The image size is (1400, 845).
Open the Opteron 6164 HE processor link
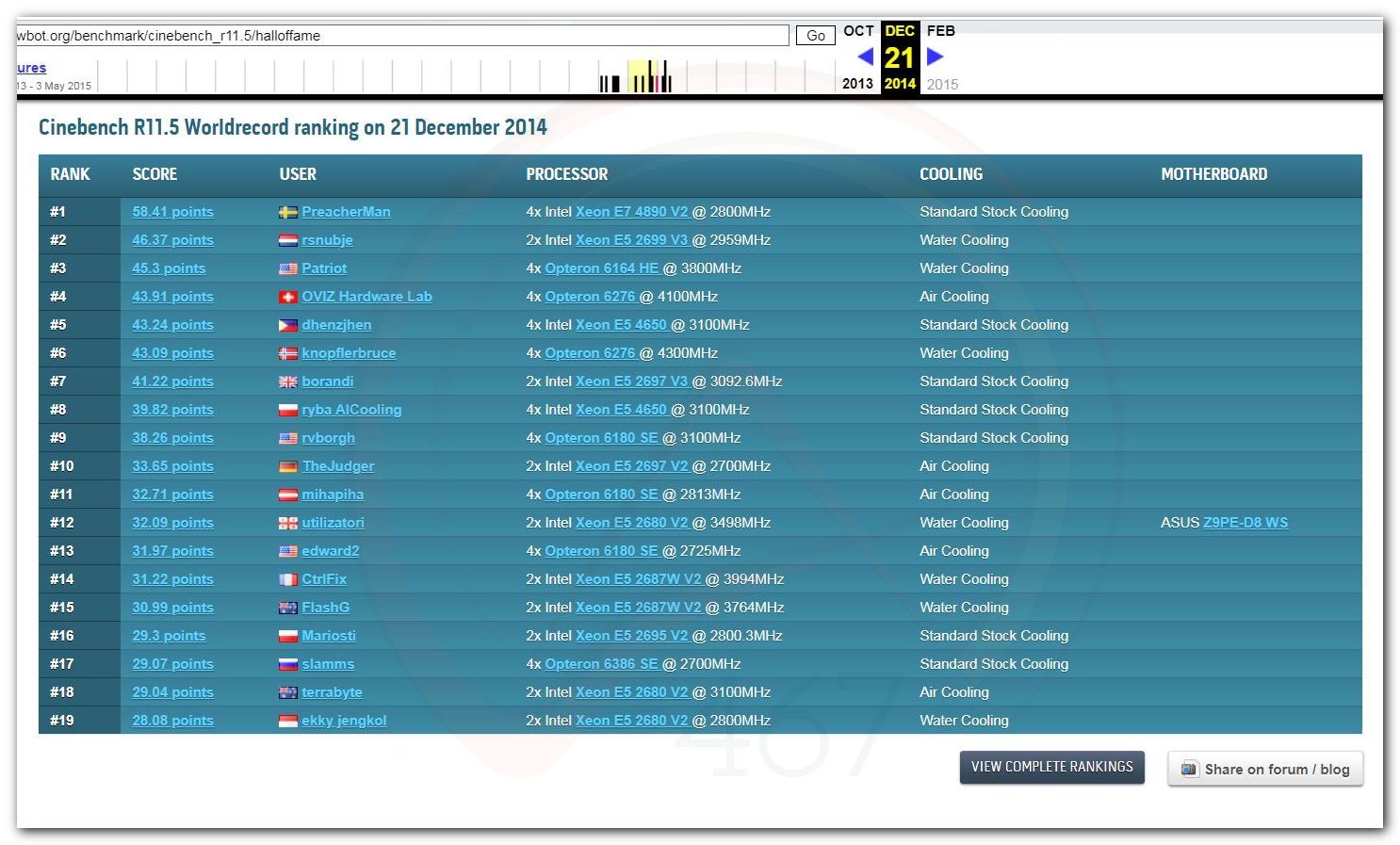(x=602, y=268)
